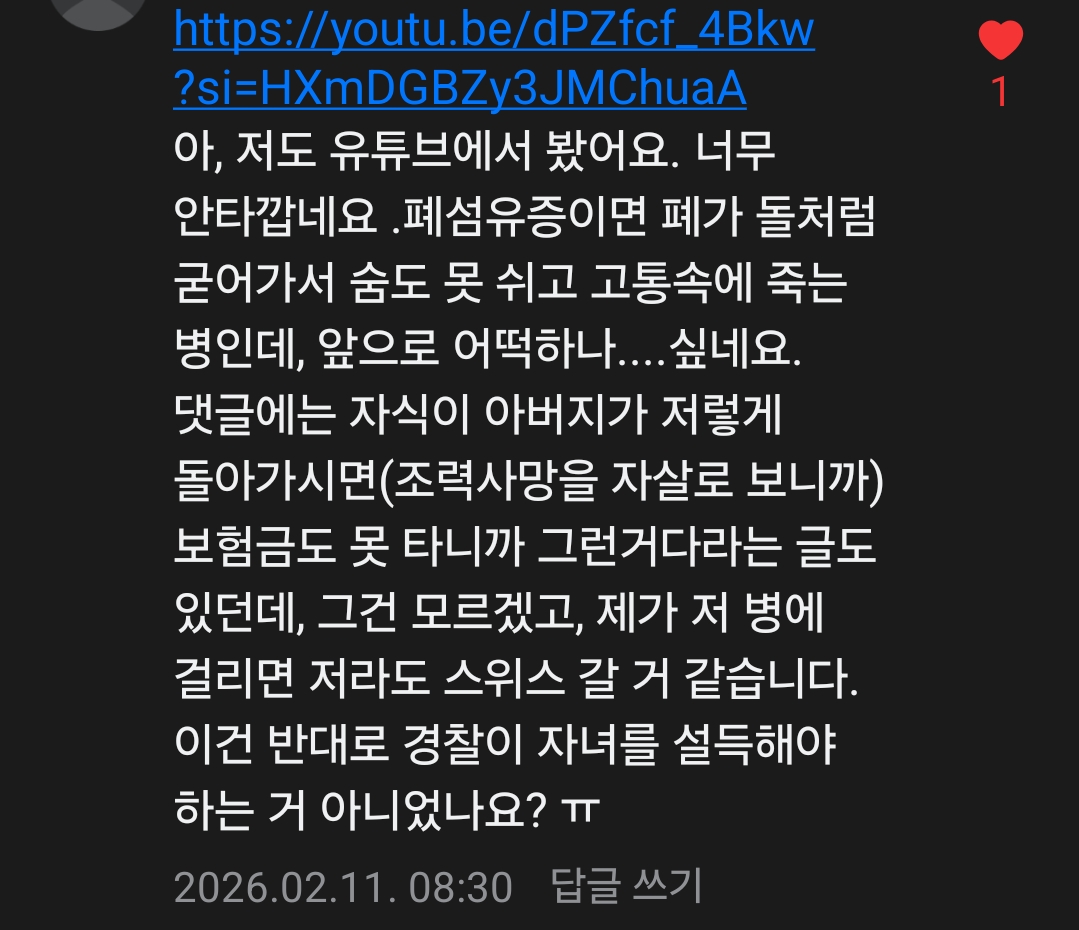The height and width of the screenshot is (930, 1079).
Task: Click the line 댓글에는 자식이 아버지가 저렇게
Action: 478,414
